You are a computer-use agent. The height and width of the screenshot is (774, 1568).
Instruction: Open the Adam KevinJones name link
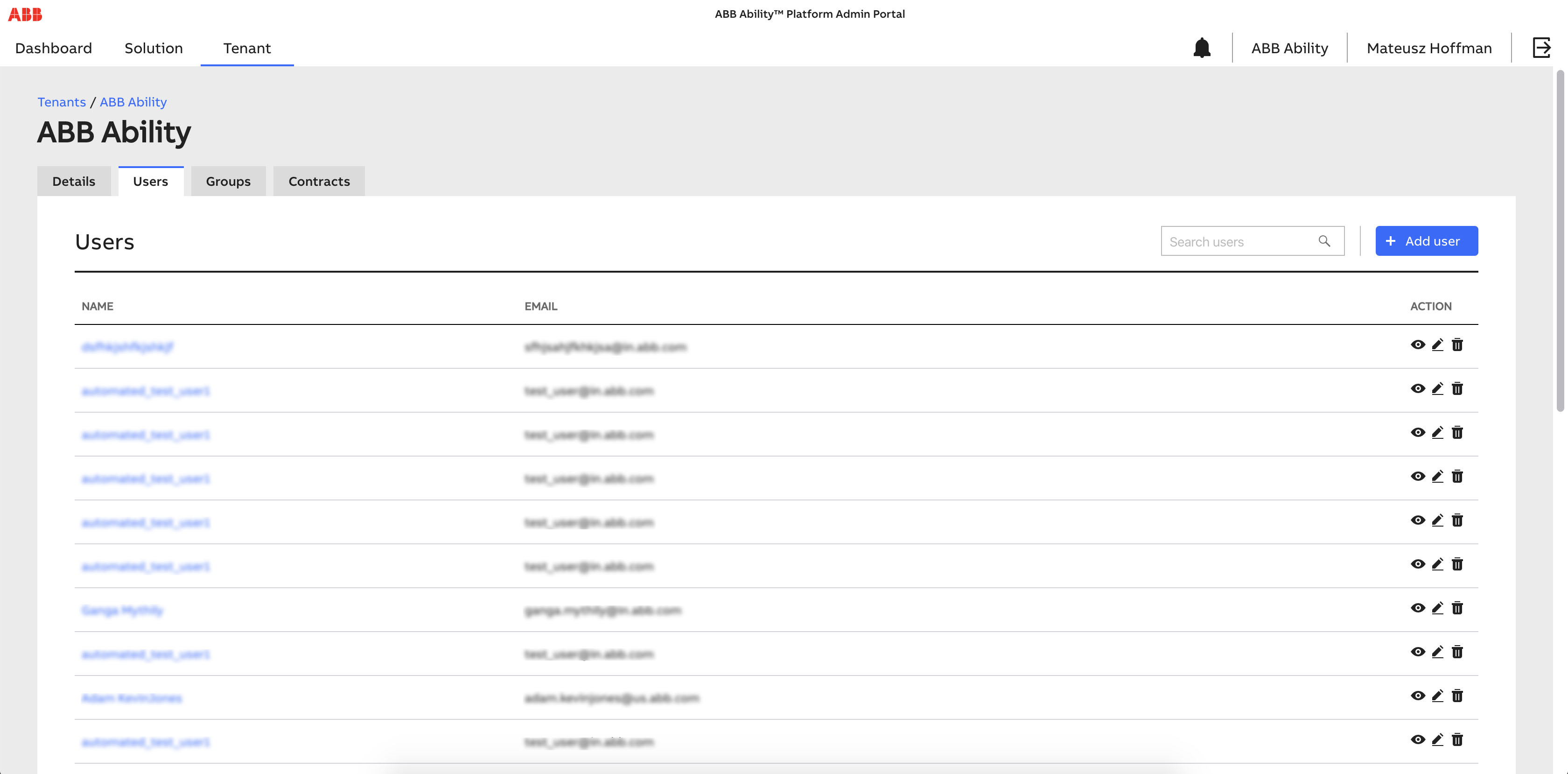click(132, 698)
